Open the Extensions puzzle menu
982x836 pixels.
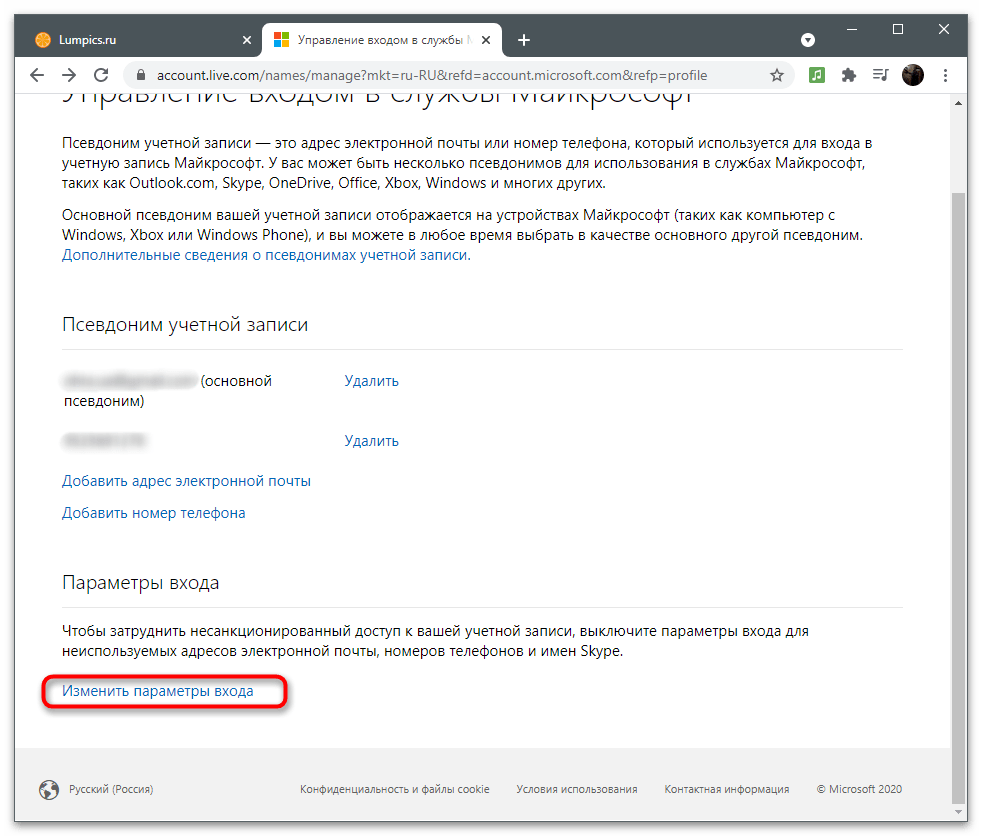point(849,75)
